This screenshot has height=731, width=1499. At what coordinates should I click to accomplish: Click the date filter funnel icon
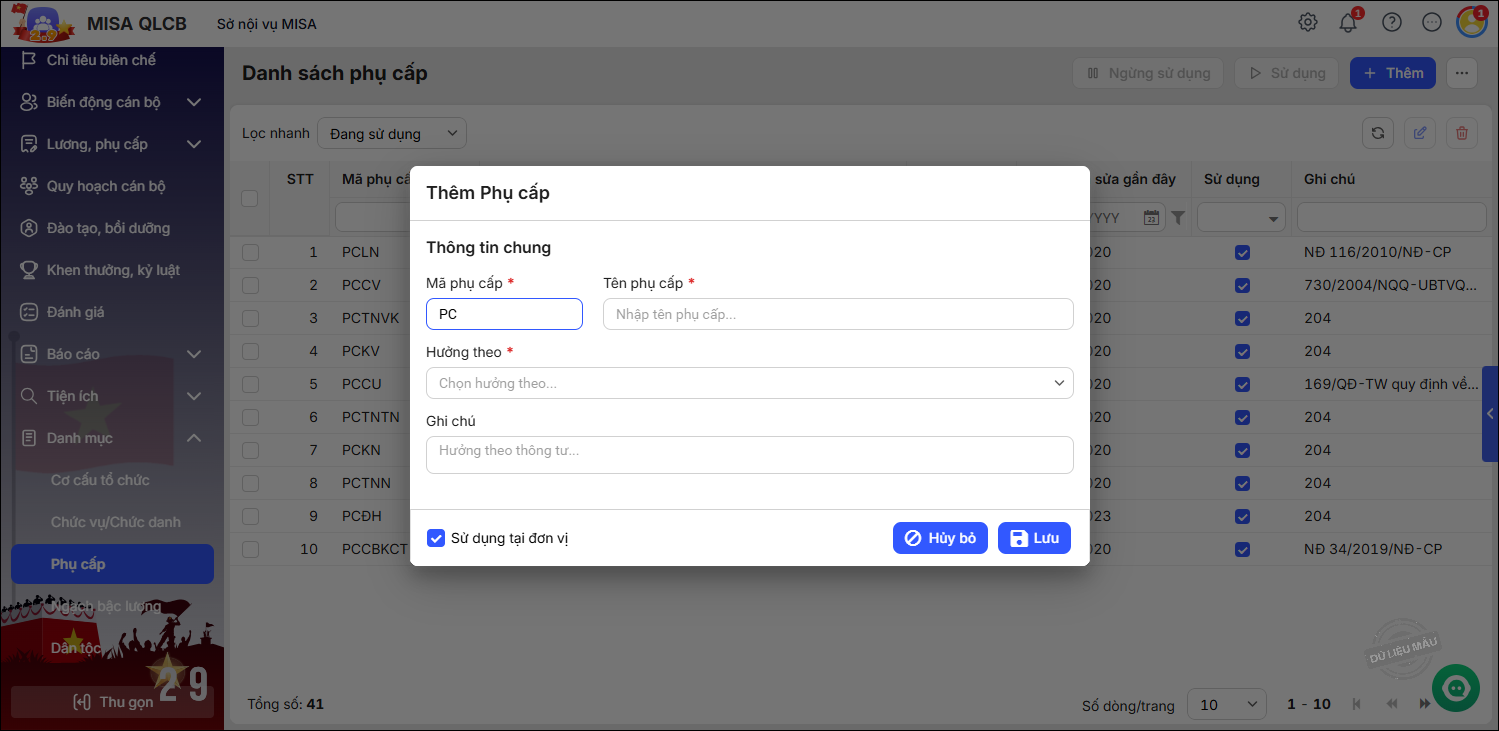[1178, 217]
